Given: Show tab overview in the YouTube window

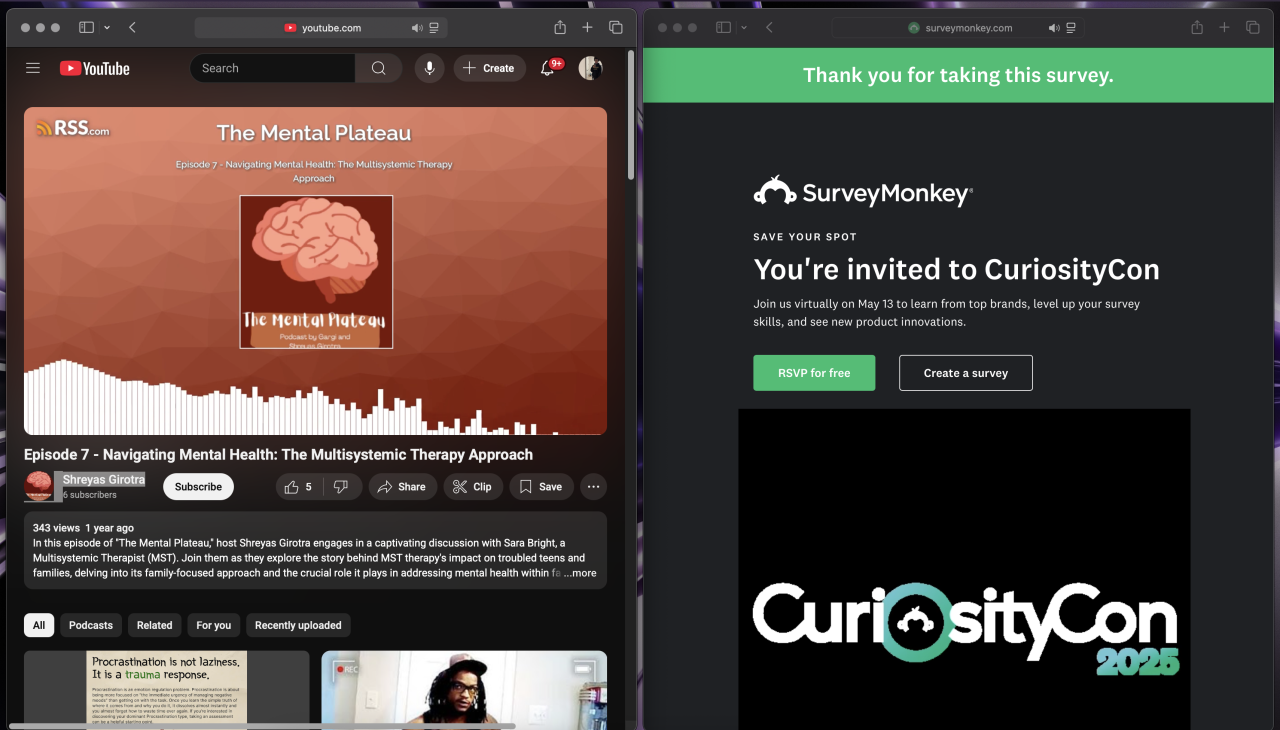Looking at the screenshot, I should click(616, 28).
